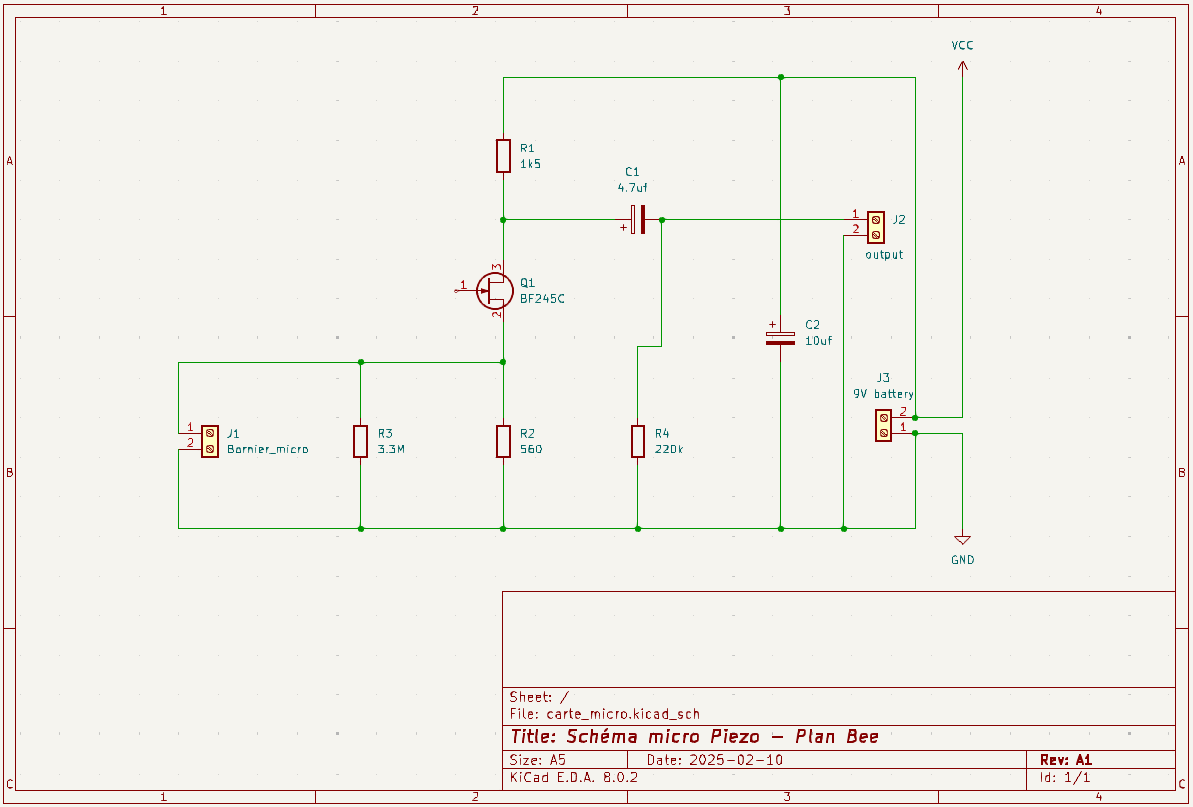
Task: Click the VCC power arrow symbol
Action: click(962, 67)
